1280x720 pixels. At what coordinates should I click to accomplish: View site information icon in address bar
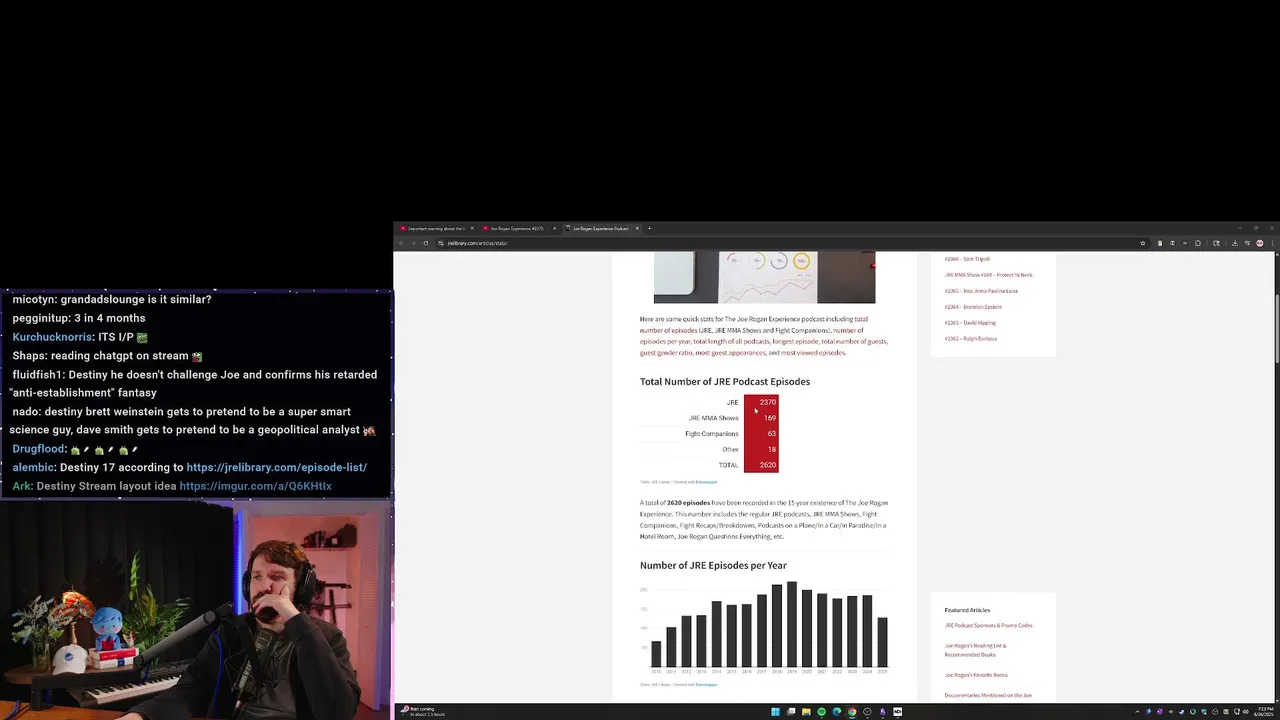pos(440,243)
